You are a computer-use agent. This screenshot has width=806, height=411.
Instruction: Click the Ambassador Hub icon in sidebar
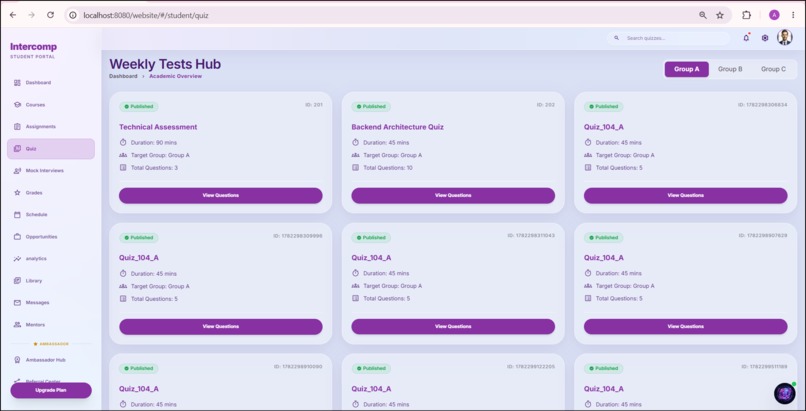tap(17, 360)
